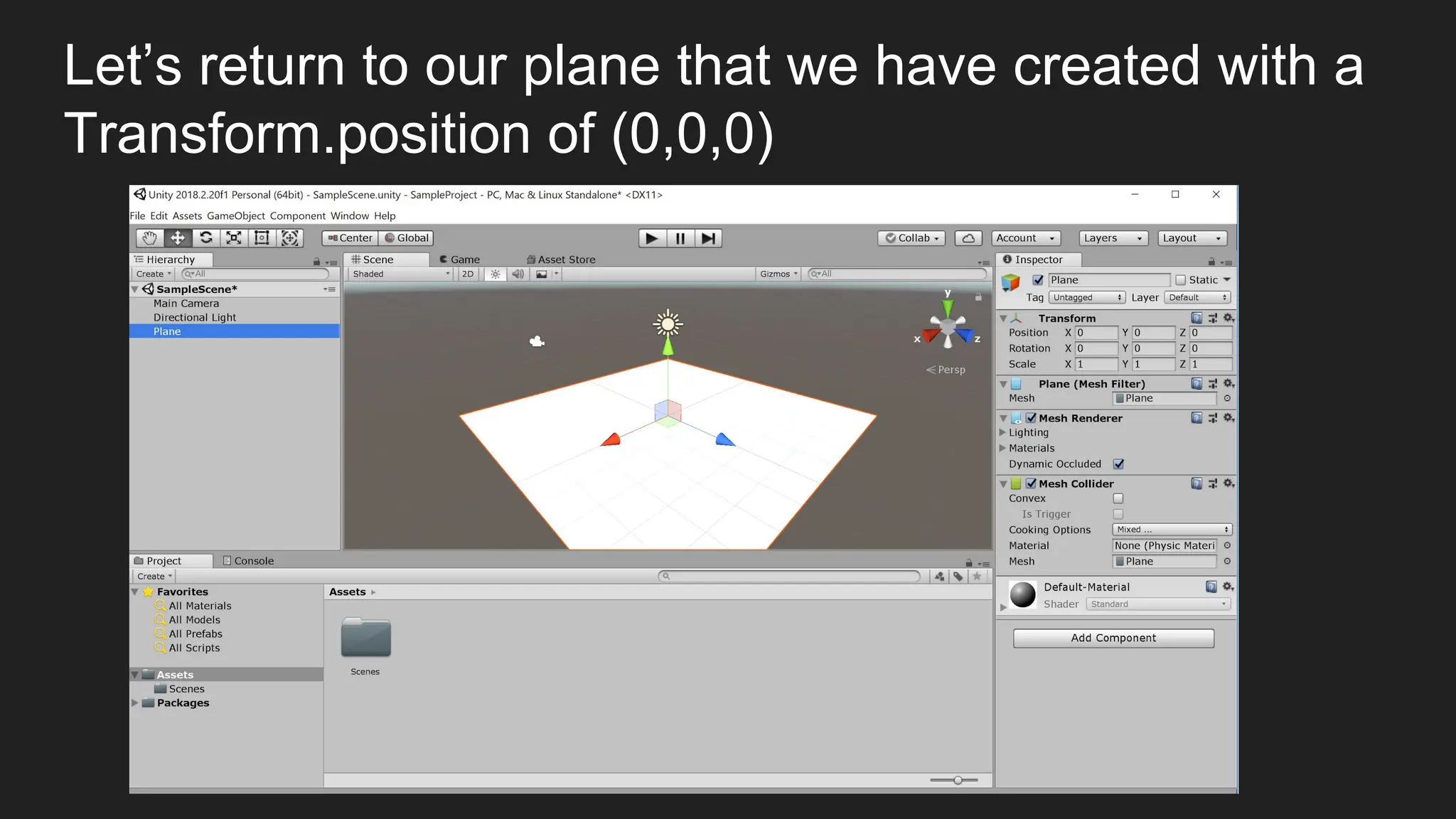
Task: Open Mesh Renderer help icon
Action: click(x=1197, y=418)
